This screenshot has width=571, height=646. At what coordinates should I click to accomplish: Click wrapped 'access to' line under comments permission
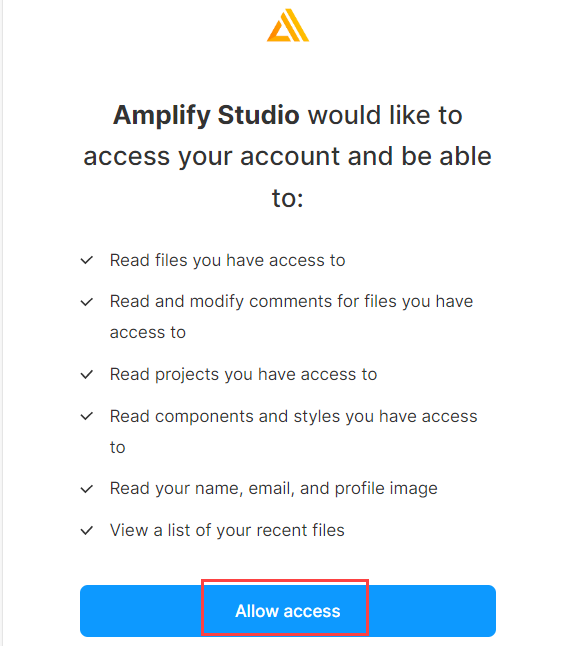click(148, 332)
